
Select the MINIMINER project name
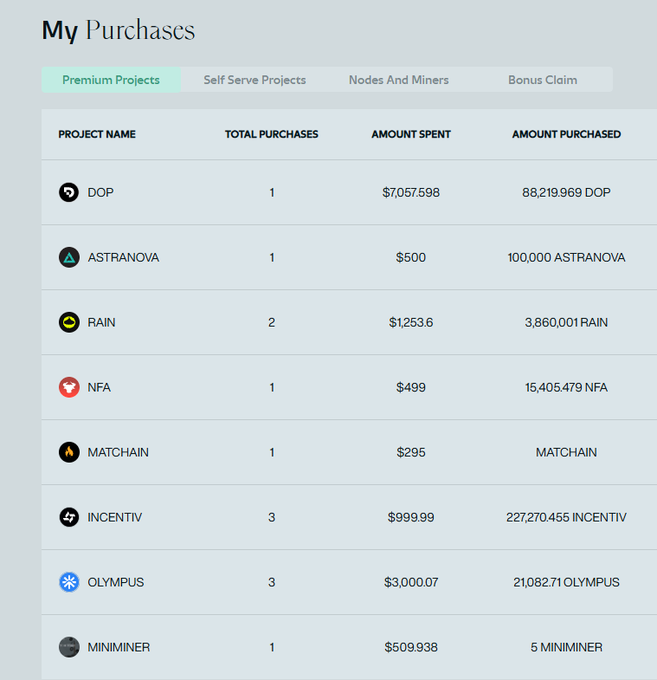(119, 647)
